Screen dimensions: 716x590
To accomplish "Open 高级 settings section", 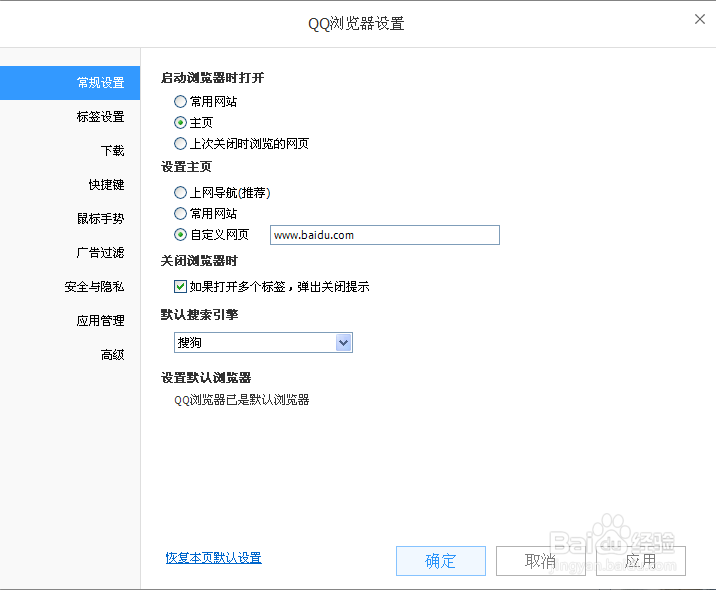I will [x=112, y=355].
